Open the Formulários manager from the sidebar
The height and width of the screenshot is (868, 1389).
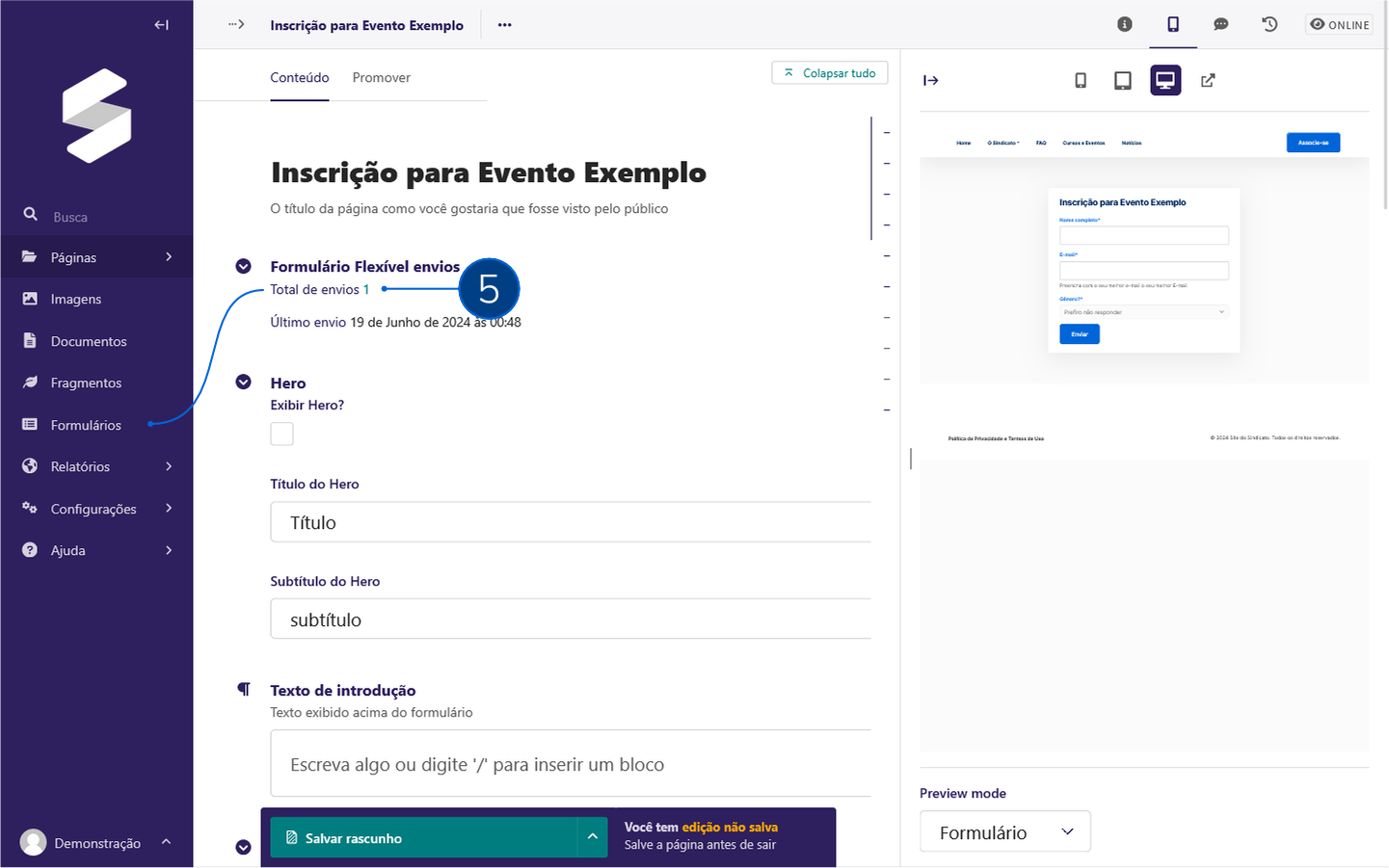[x=87, y=425]
